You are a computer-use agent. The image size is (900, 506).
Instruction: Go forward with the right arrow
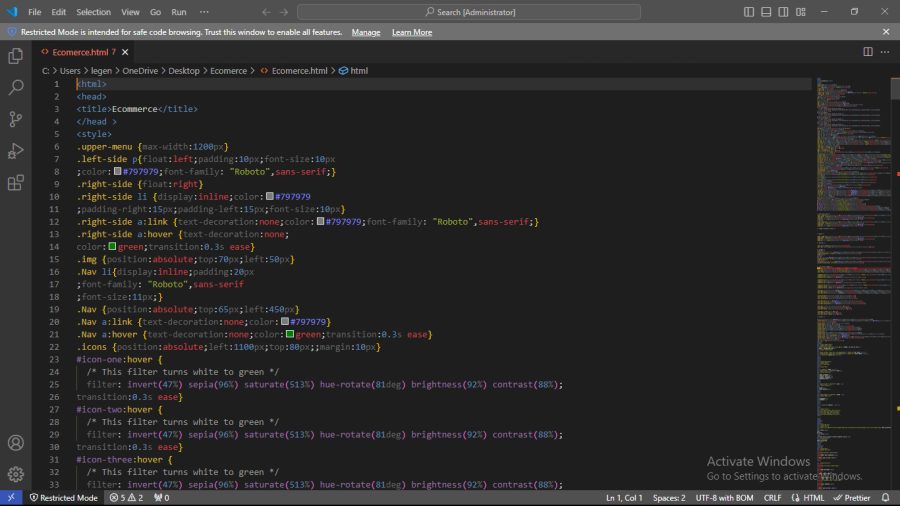pos(284,11)
